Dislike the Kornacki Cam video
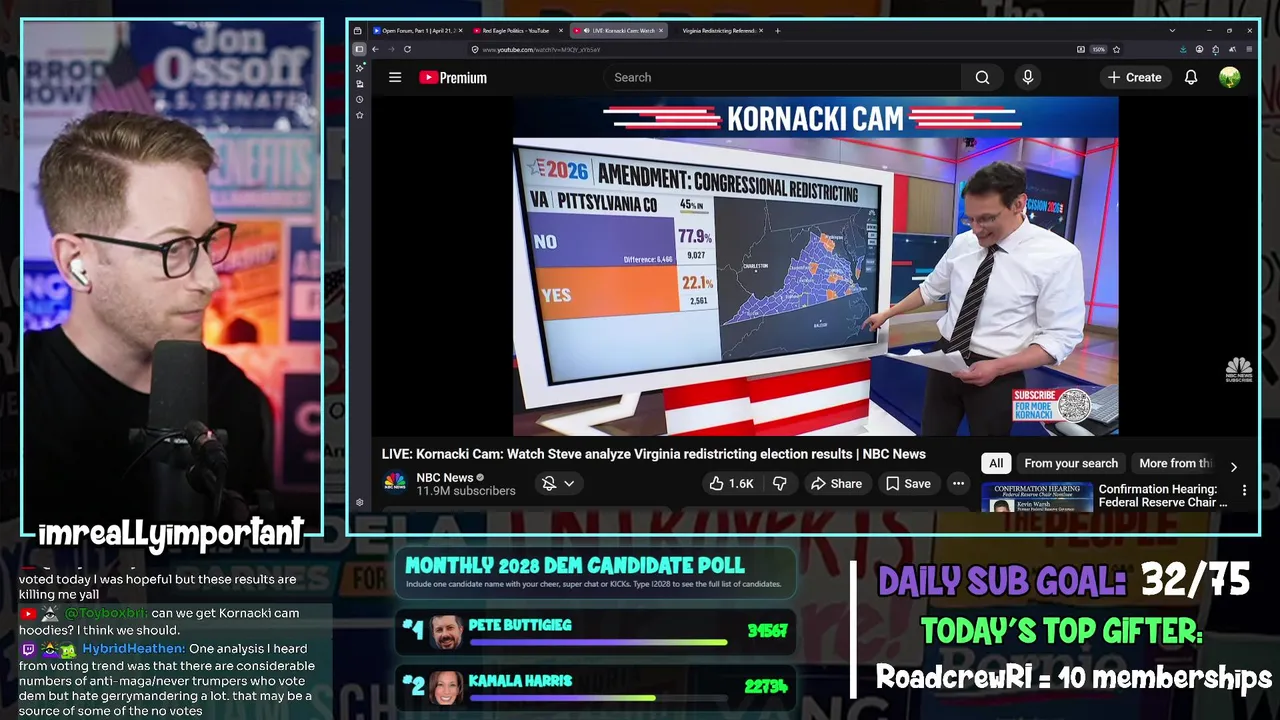The width and height of the screenshot is (1280, 720). 780,483
